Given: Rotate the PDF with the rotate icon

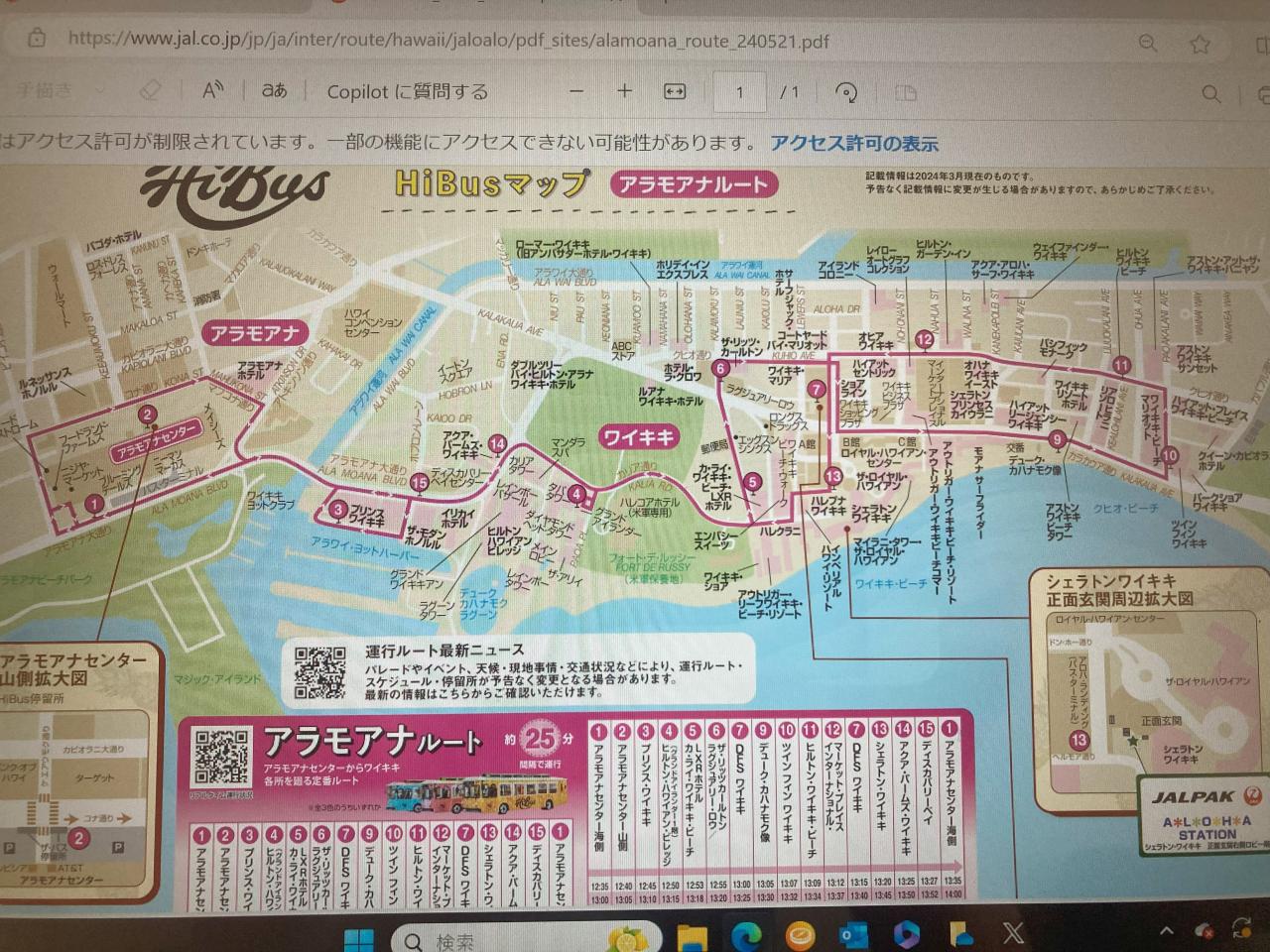Looking at the screenshot, I should point(846,93).
